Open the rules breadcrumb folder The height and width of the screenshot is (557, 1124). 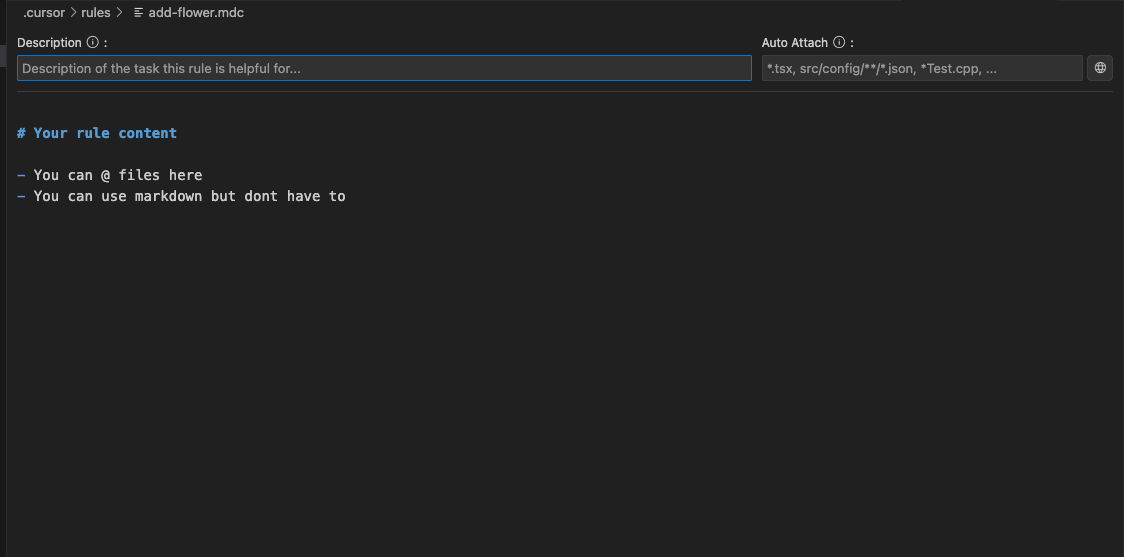(95, 13)
